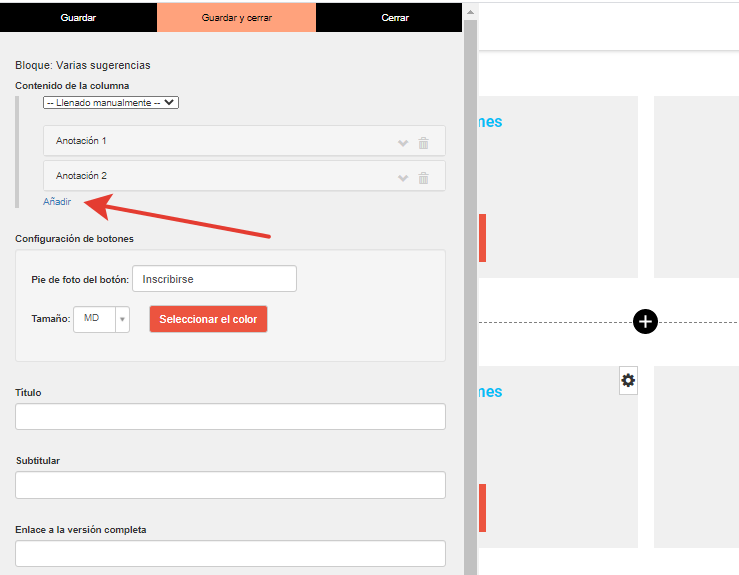Click the black plus add-block icon
The width and height of the screenshot is (739, 575).
pyautogui.click(x=645, y=322)
